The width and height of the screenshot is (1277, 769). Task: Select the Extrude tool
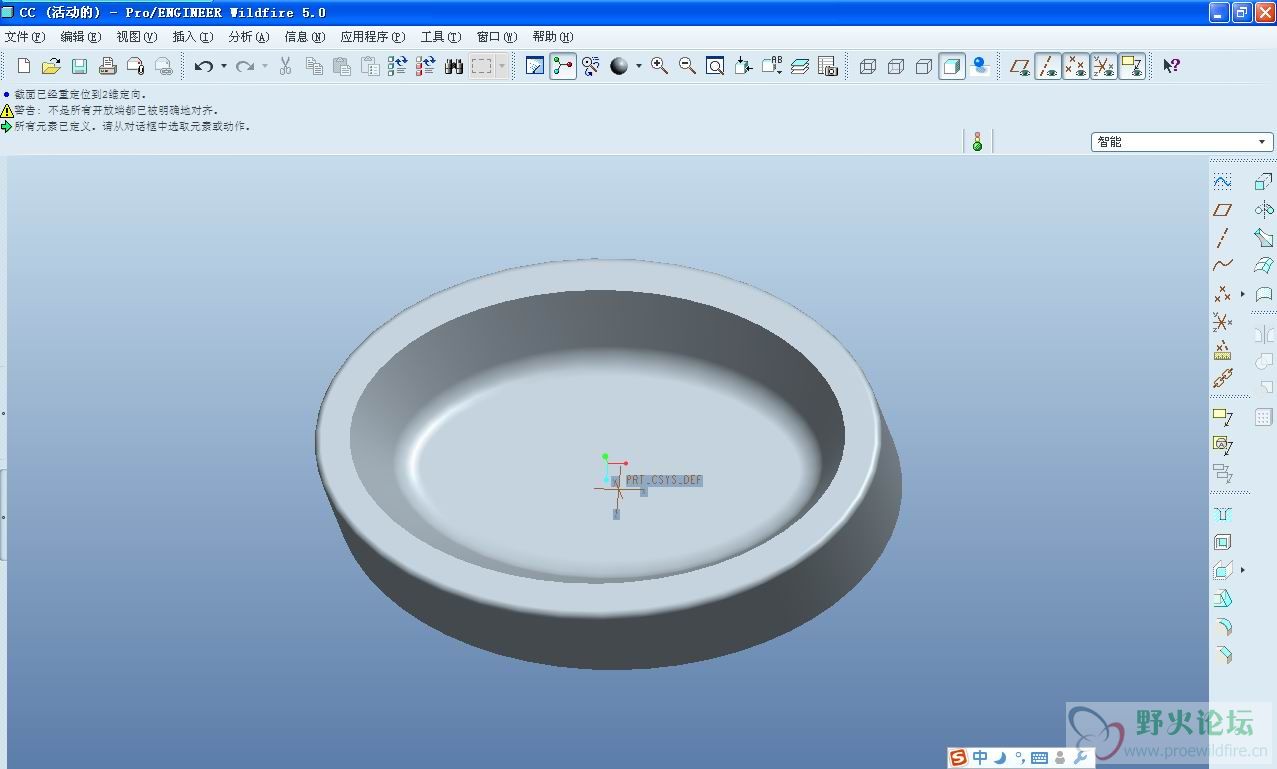coord(1264,182)
